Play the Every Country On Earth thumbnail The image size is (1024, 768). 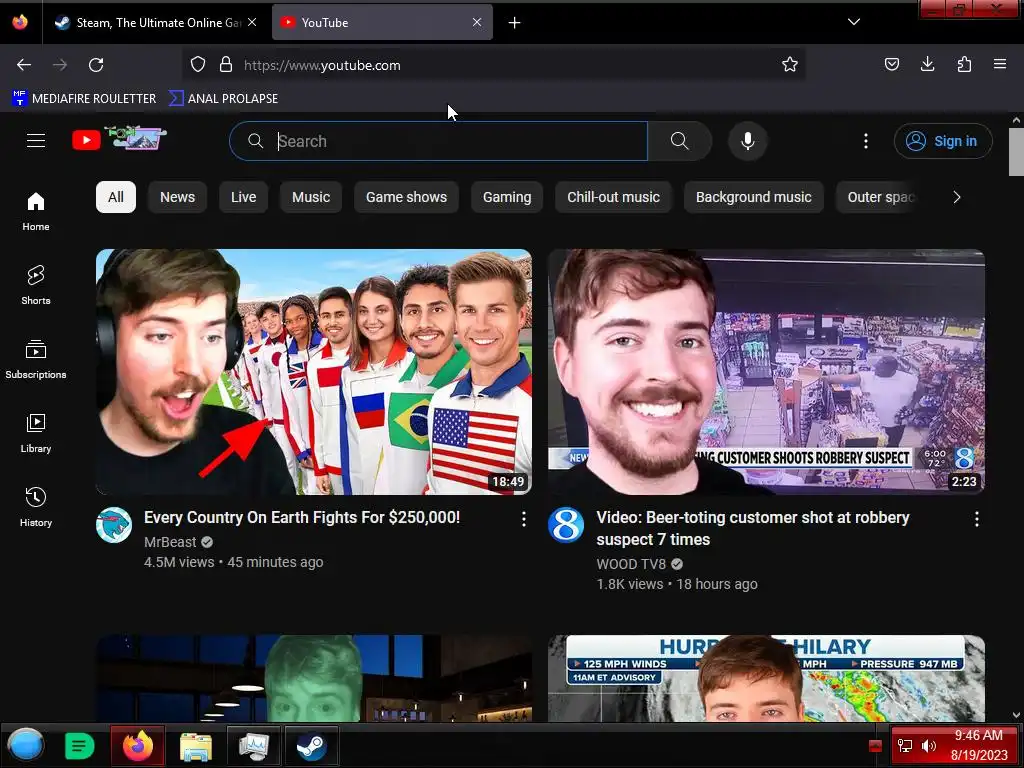313,372
